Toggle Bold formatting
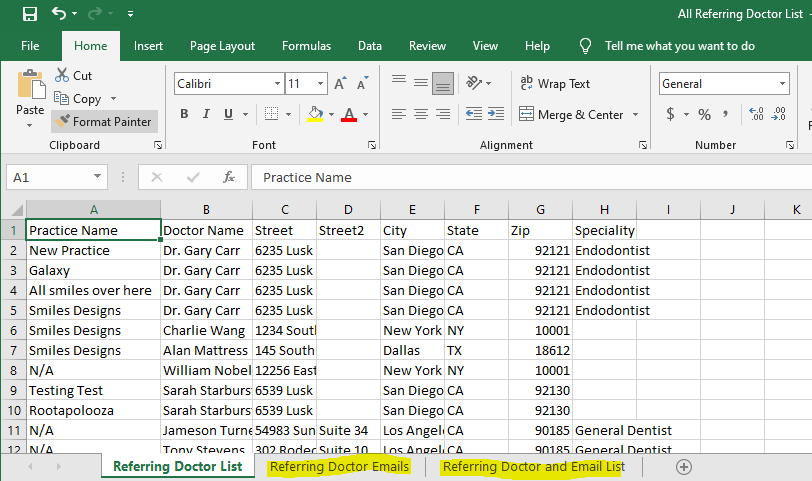This screenshot has width=812, height=481. tap(184, 114)
